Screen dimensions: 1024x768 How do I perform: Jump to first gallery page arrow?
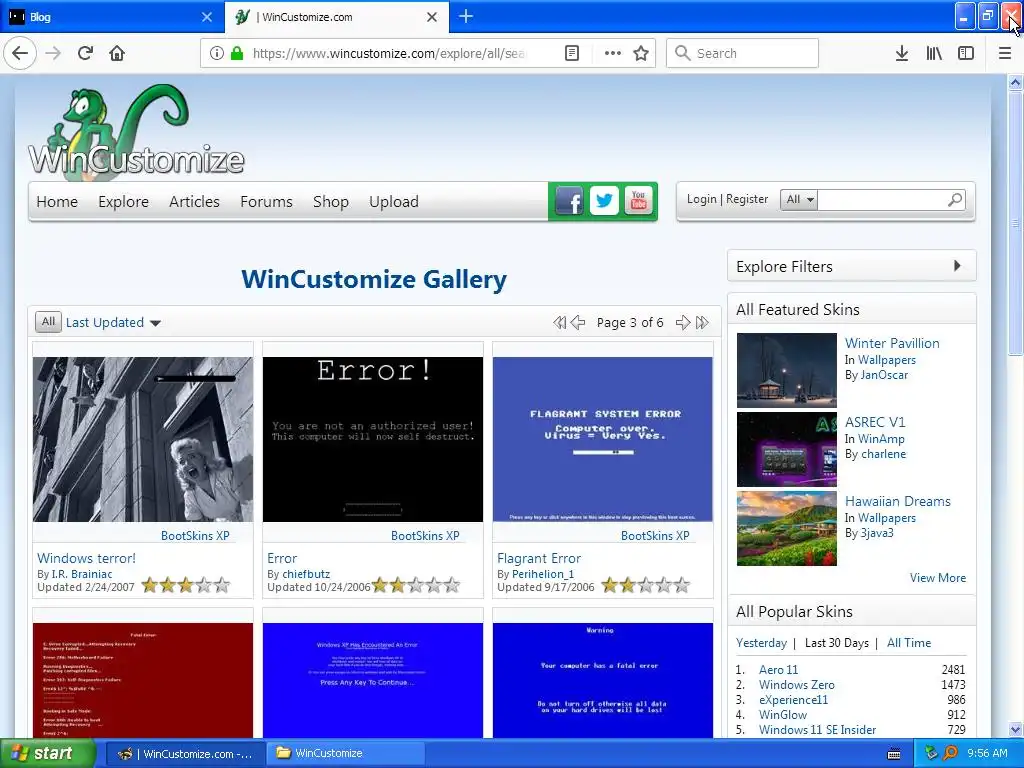click(x=560, y=323)
